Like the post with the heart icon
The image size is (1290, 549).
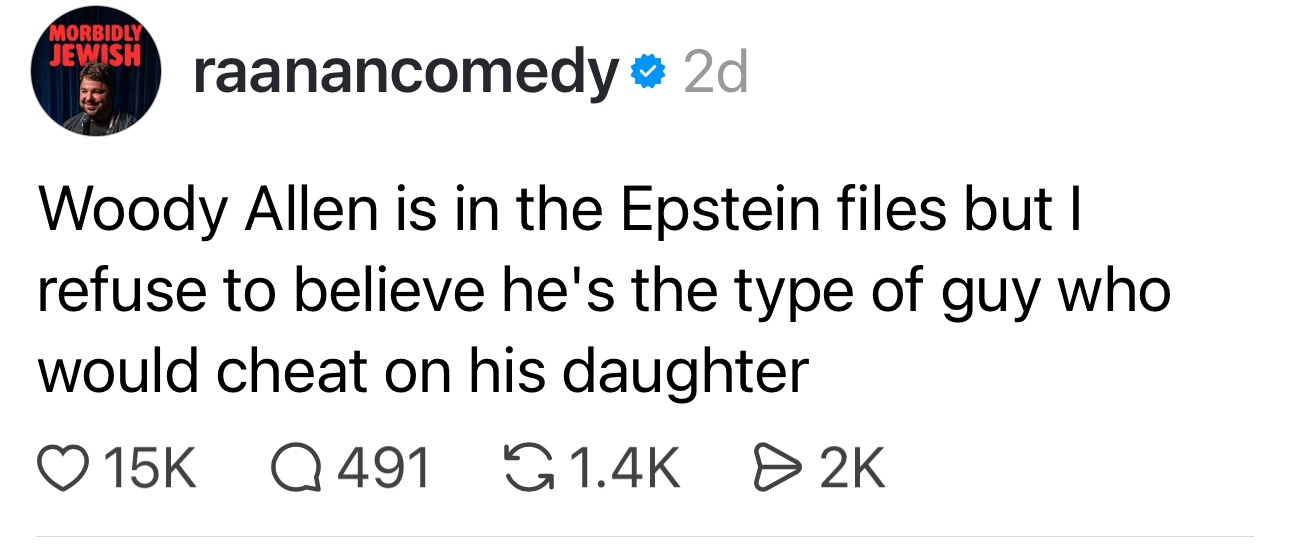pos(65,468)
